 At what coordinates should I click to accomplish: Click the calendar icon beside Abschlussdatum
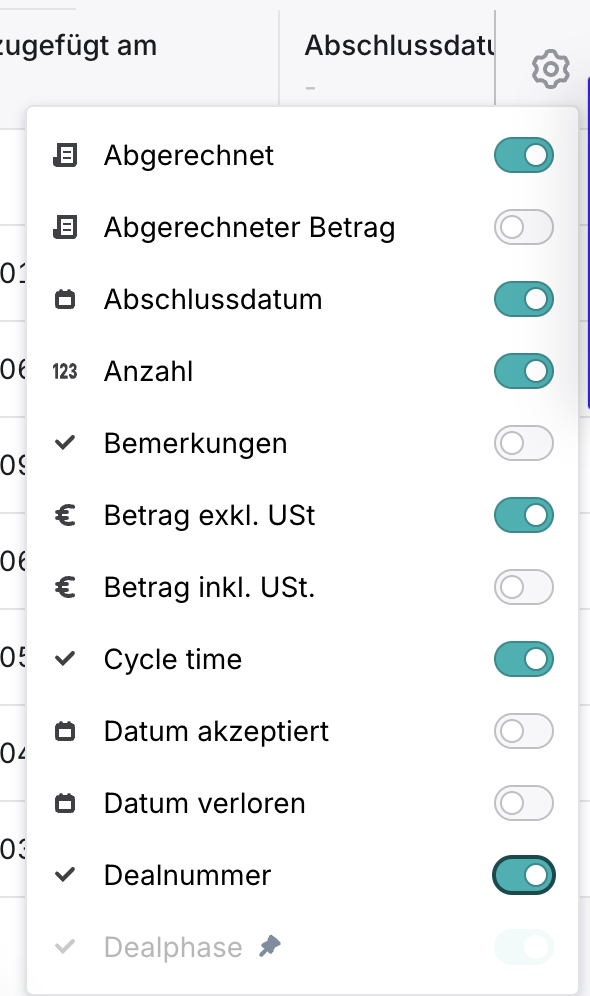coord(65,299)
